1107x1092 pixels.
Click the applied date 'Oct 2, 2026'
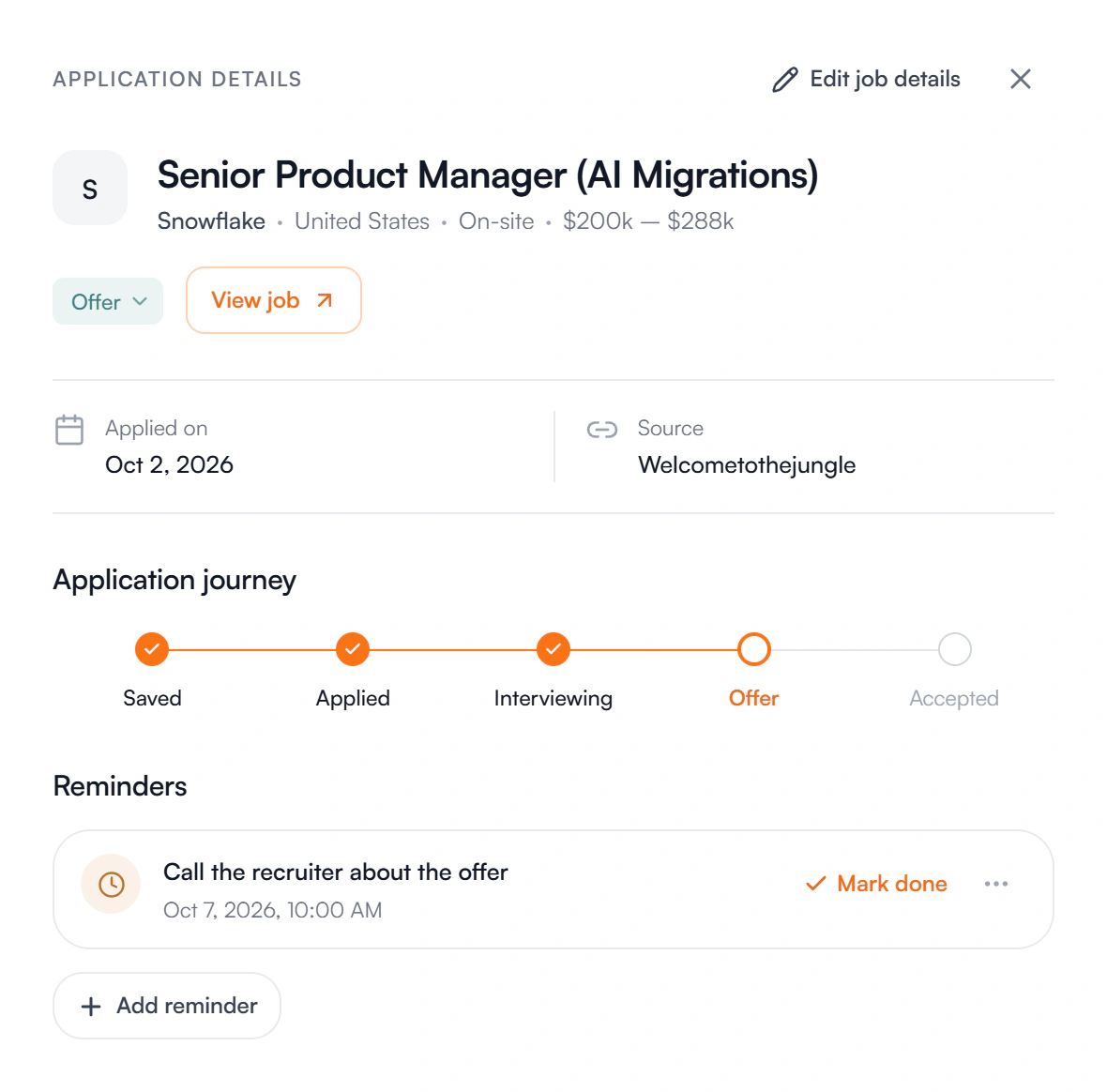(170, 465)
